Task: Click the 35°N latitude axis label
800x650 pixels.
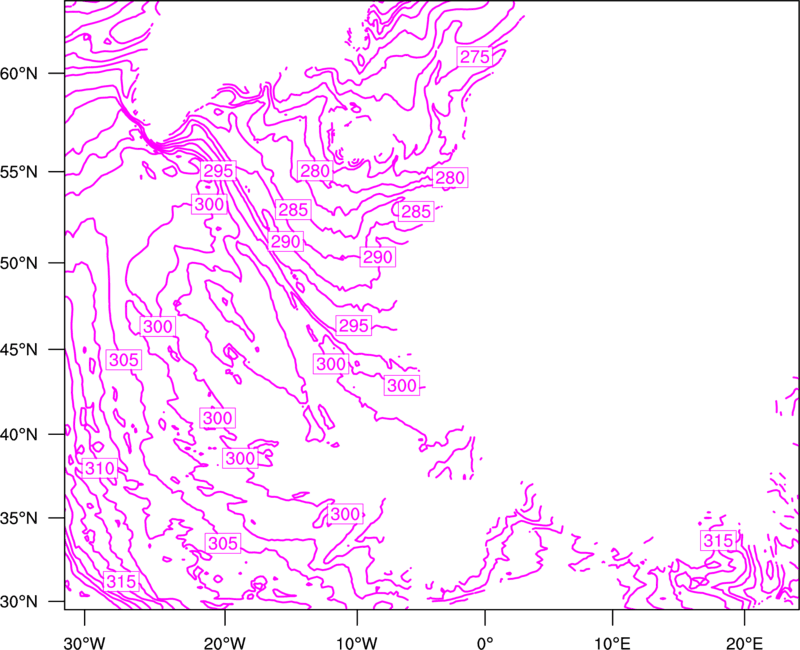Action: (19, 518)
